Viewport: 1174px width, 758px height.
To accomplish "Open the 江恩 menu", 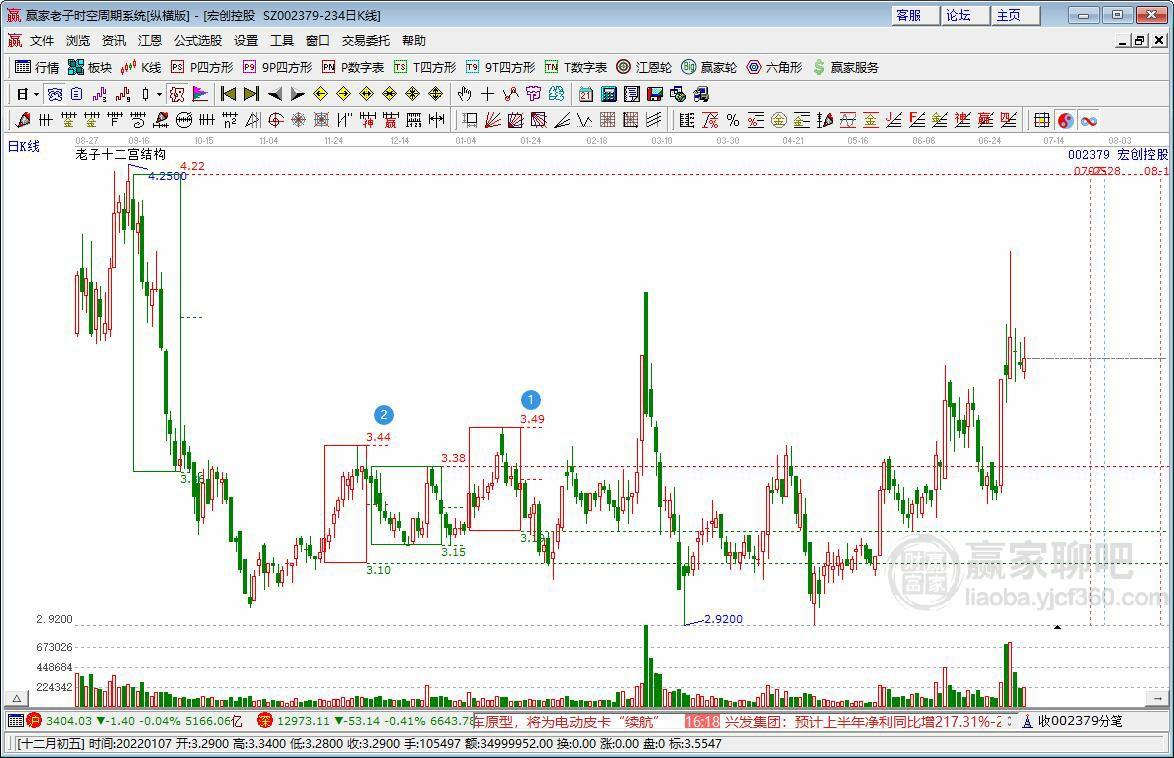I will coord(150,40).
